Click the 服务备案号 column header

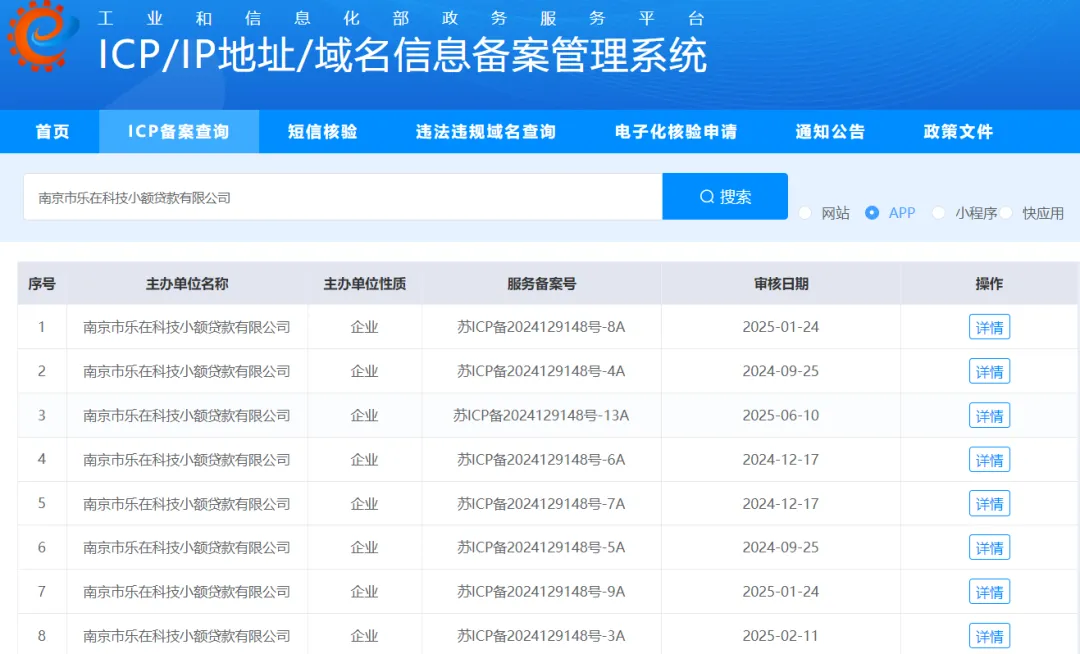point(541,284)
